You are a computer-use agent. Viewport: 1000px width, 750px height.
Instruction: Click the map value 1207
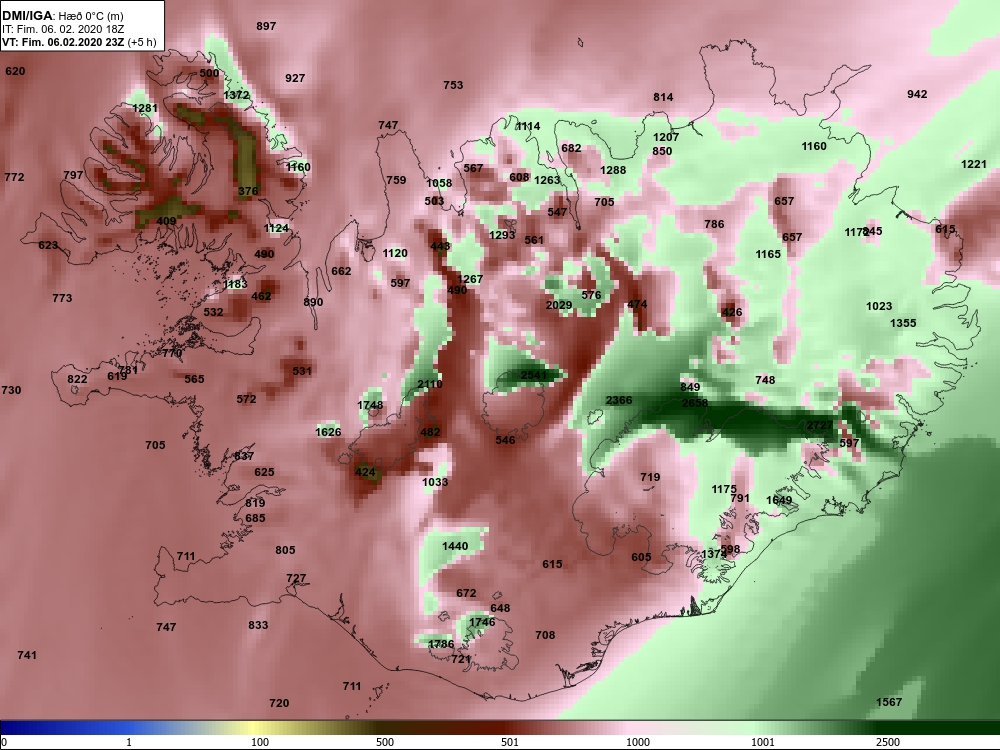[x=666, y=137]
